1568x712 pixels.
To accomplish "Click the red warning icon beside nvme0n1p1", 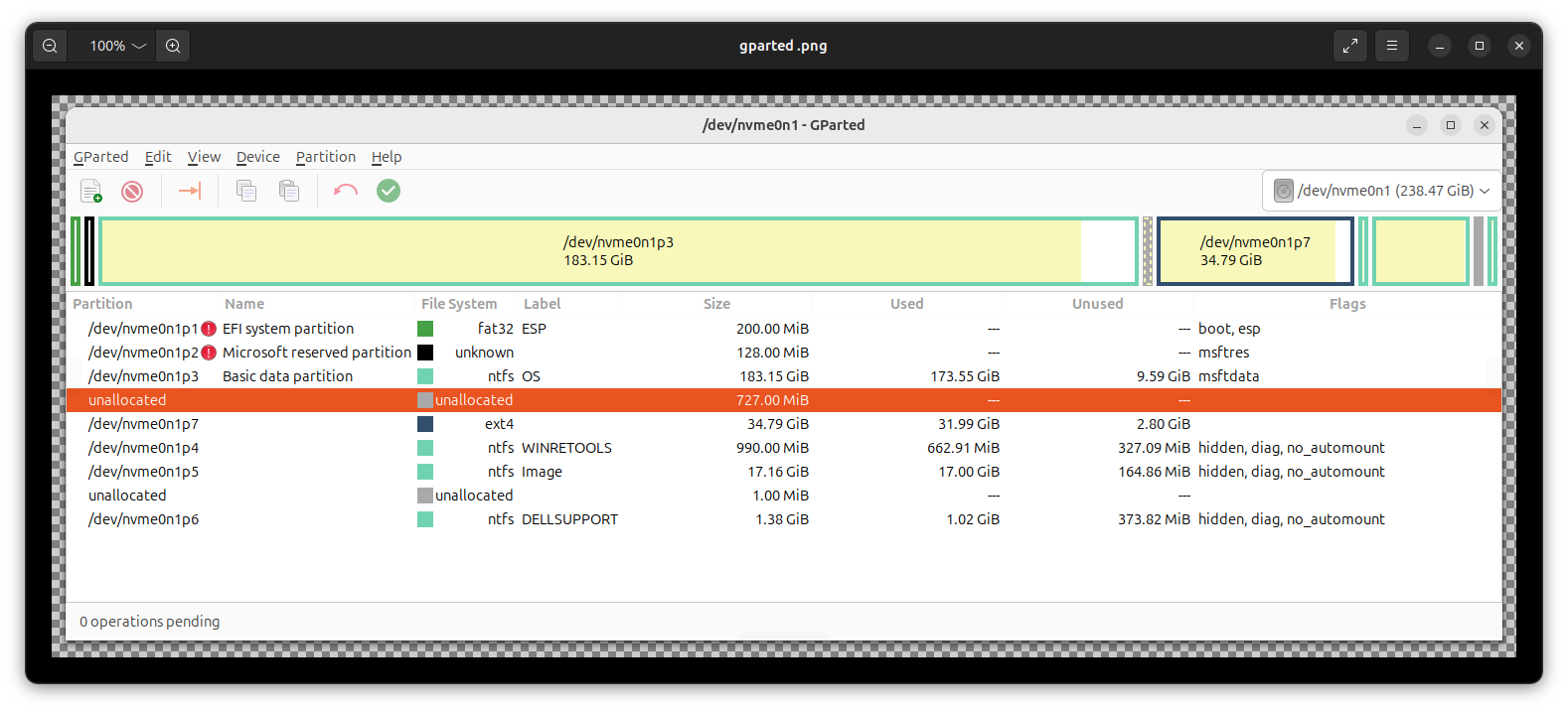I will [x=209, y=329].
